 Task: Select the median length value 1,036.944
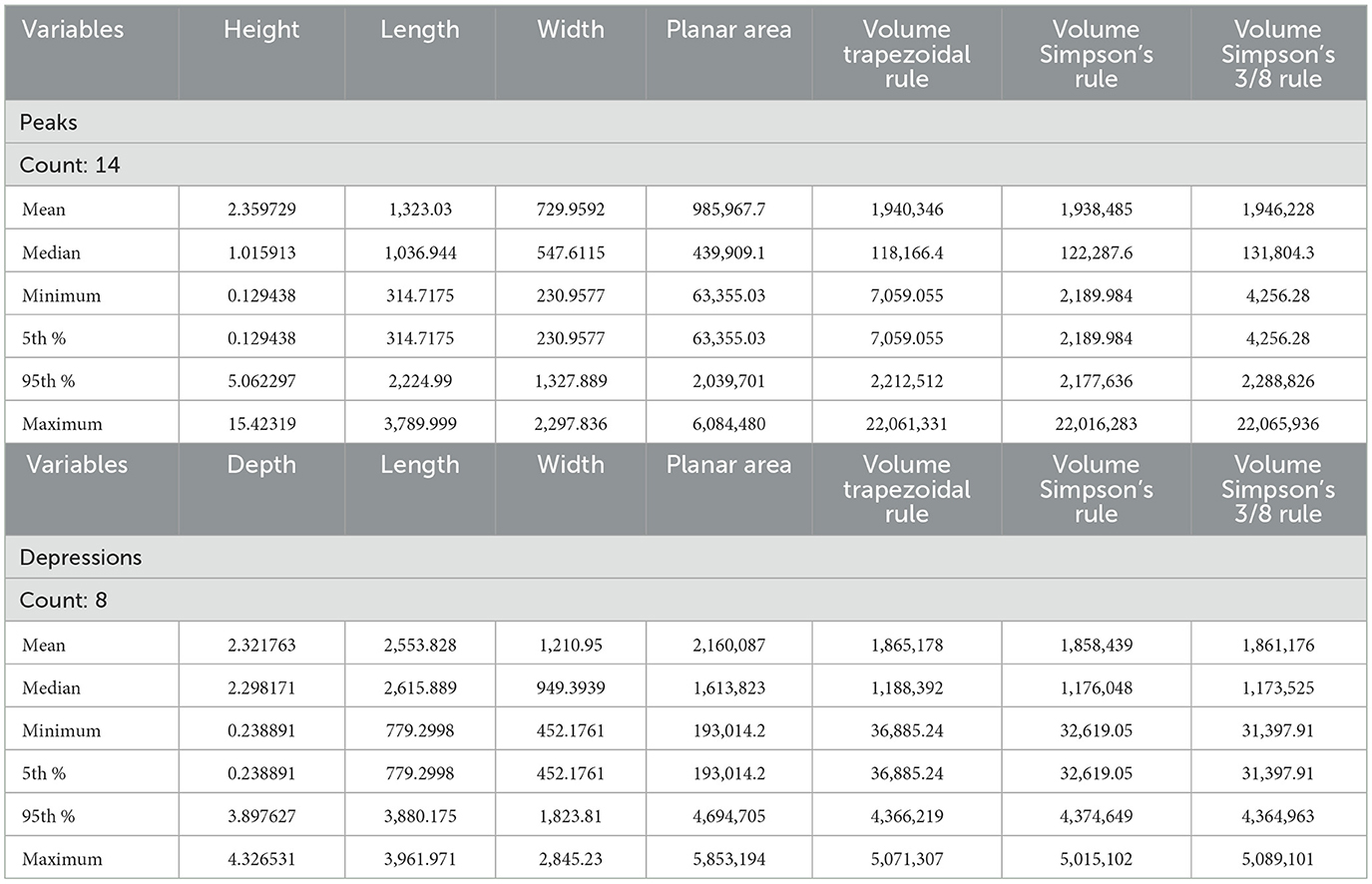click(419, 252)
